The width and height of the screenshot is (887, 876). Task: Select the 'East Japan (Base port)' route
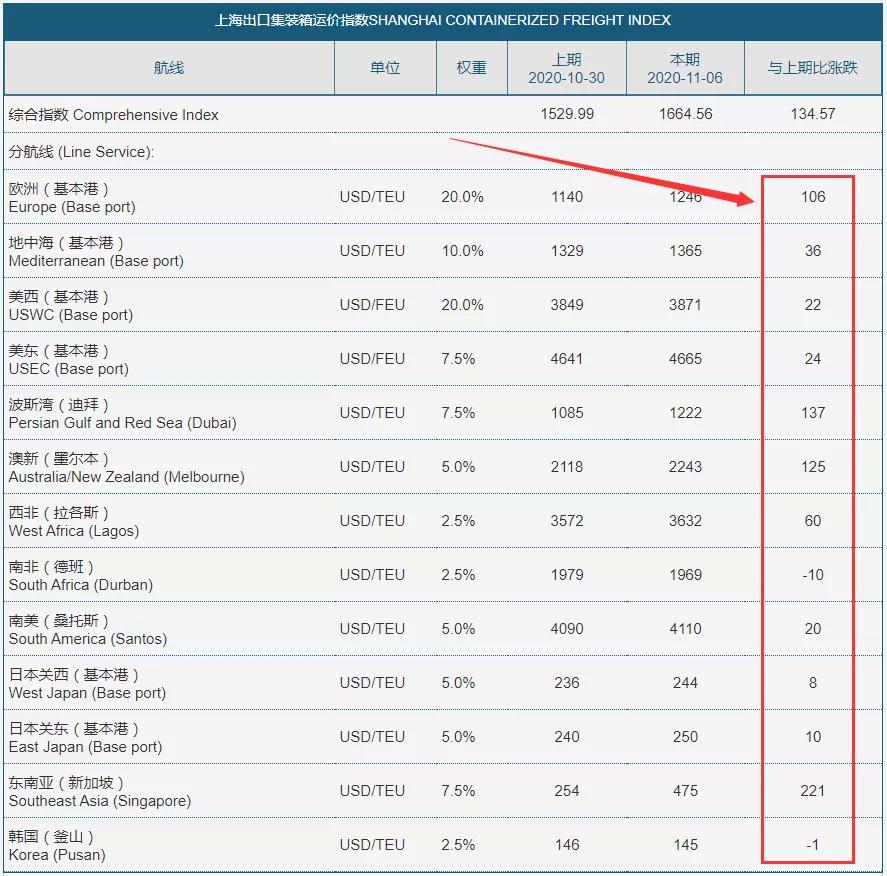(x=85, y=747)
